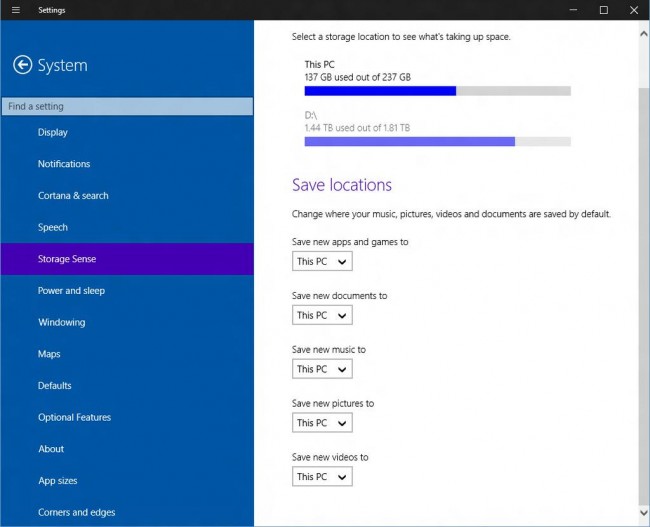Image resolution: width=650 pixels, height=527 pixels.
Task: Expand the Save new music to dropdown
Action: tap(322, 369)
